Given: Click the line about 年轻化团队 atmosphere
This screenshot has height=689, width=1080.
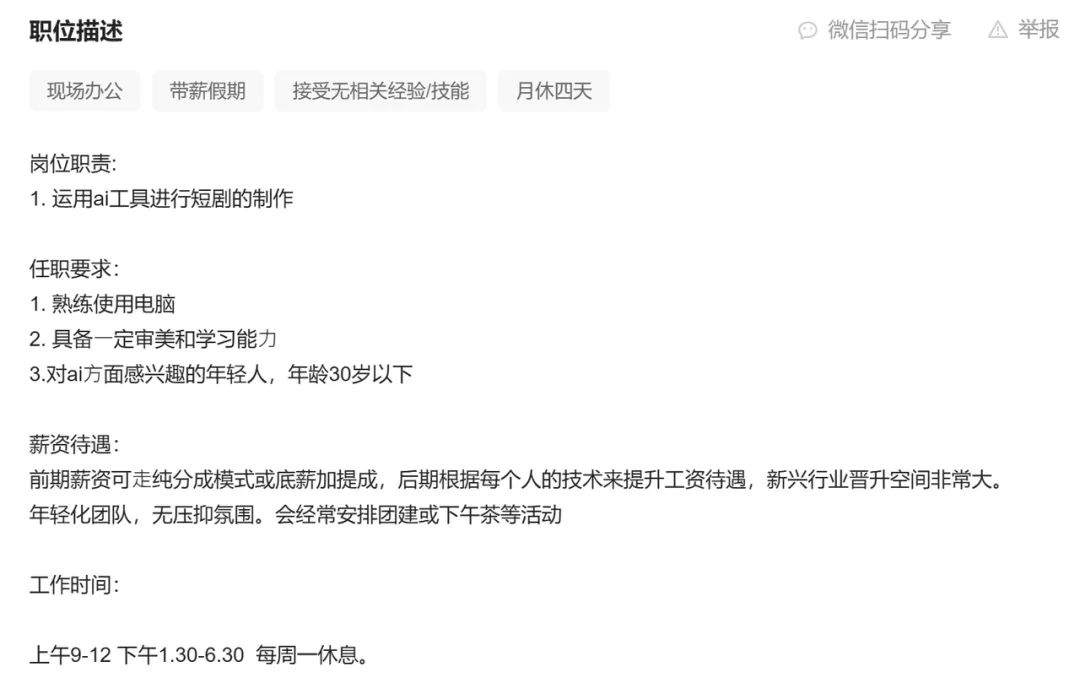Looking at the screenshot, I should (x=295, y=515).
